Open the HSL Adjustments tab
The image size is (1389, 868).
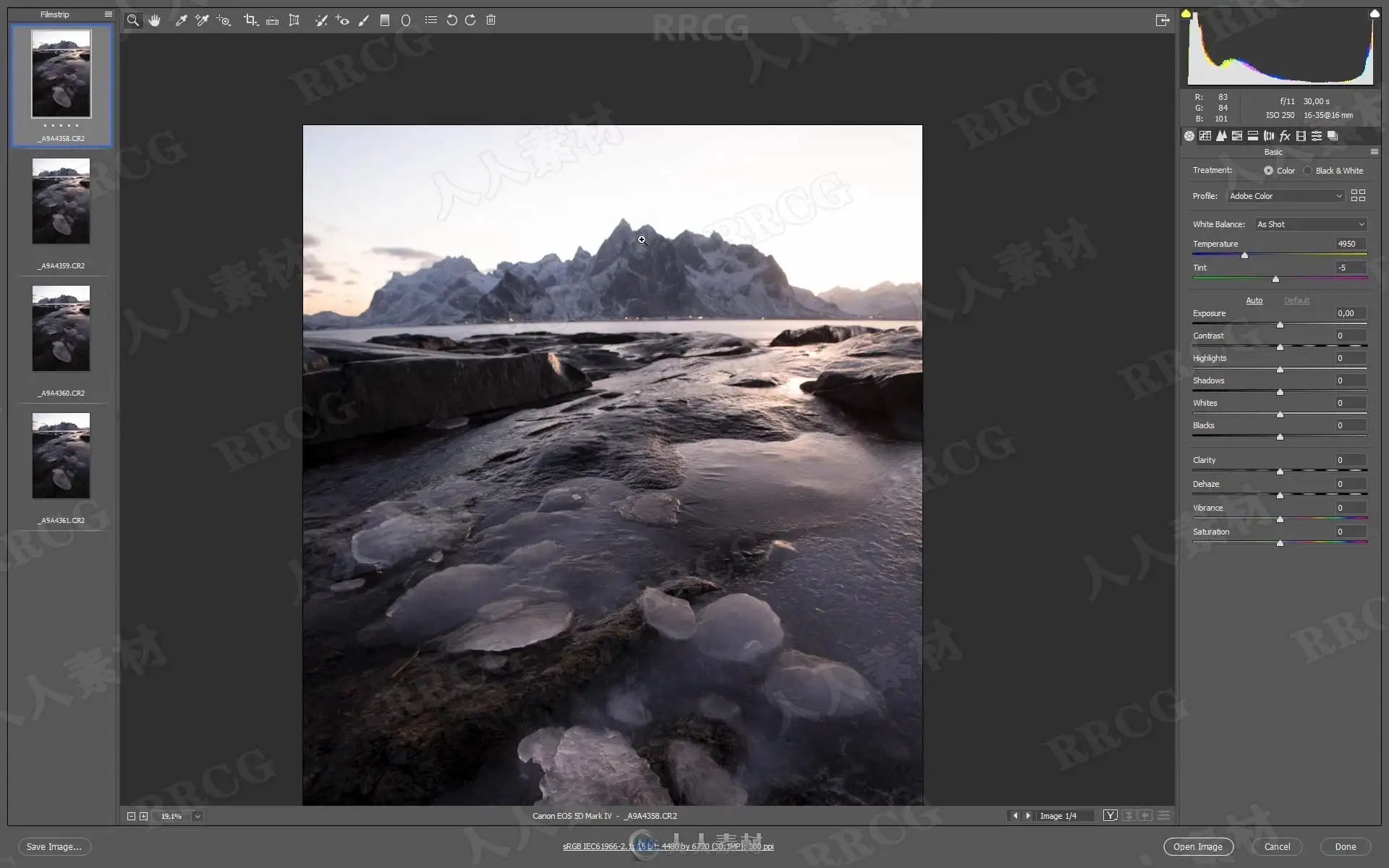click(x=1237, y=136)
